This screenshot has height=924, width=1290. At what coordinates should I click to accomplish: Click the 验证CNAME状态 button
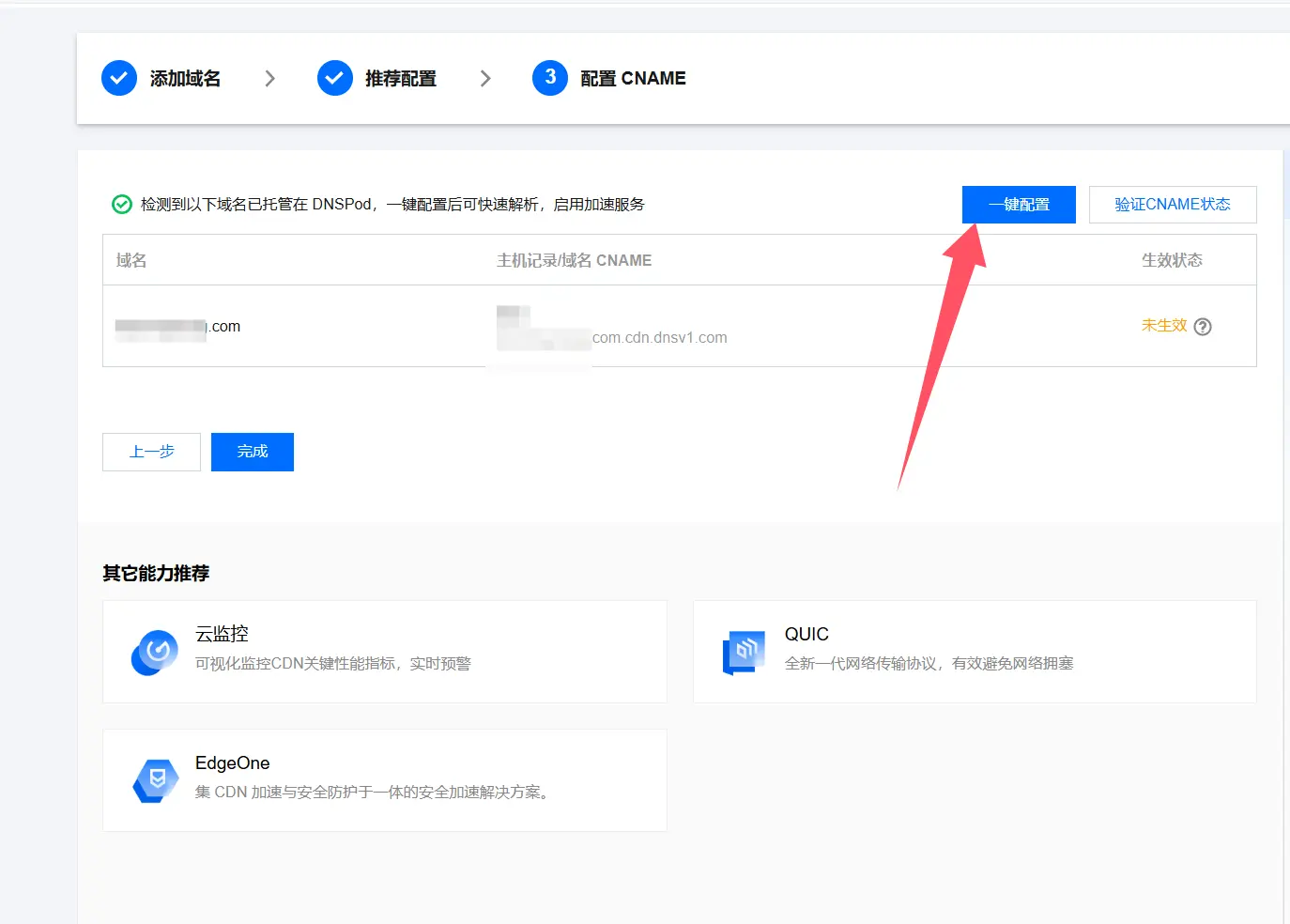coord(1172,205)
